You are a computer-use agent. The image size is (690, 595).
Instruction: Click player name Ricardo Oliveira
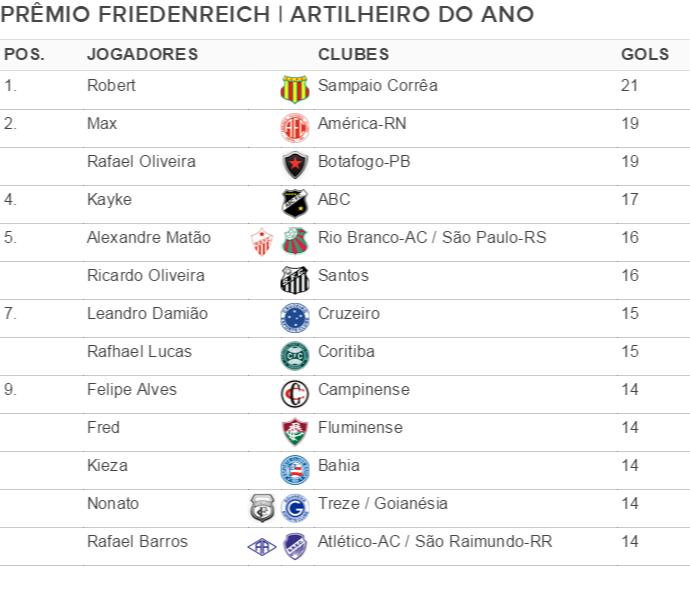[x=146, y=276]
